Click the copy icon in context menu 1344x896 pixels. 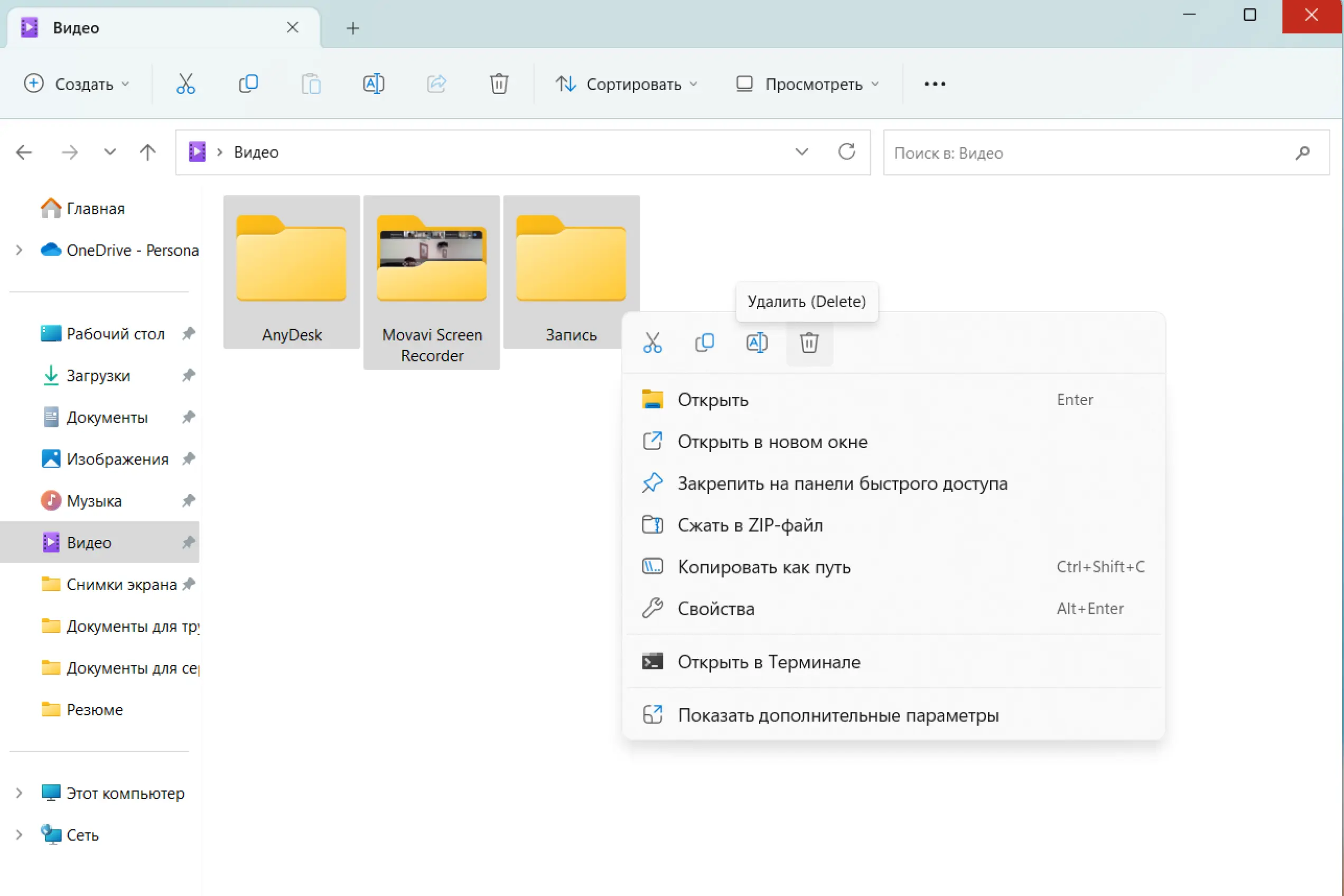(704, 343)
